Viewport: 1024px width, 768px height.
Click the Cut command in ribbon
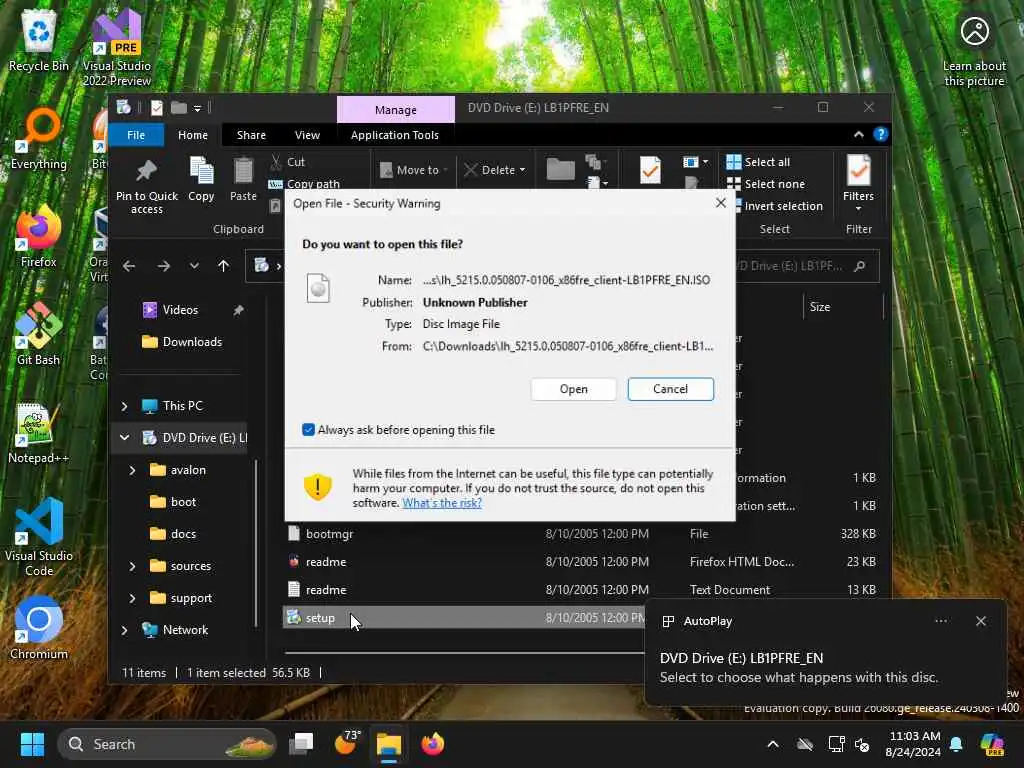[287, 162]
